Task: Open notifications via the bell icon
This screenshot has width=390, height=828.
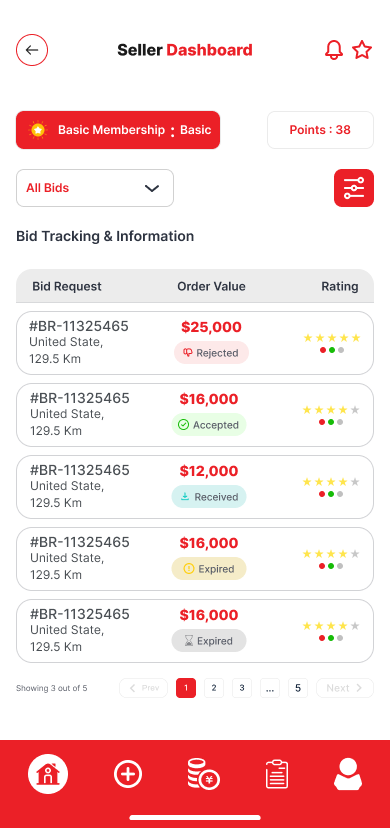Action: [334, 50]
